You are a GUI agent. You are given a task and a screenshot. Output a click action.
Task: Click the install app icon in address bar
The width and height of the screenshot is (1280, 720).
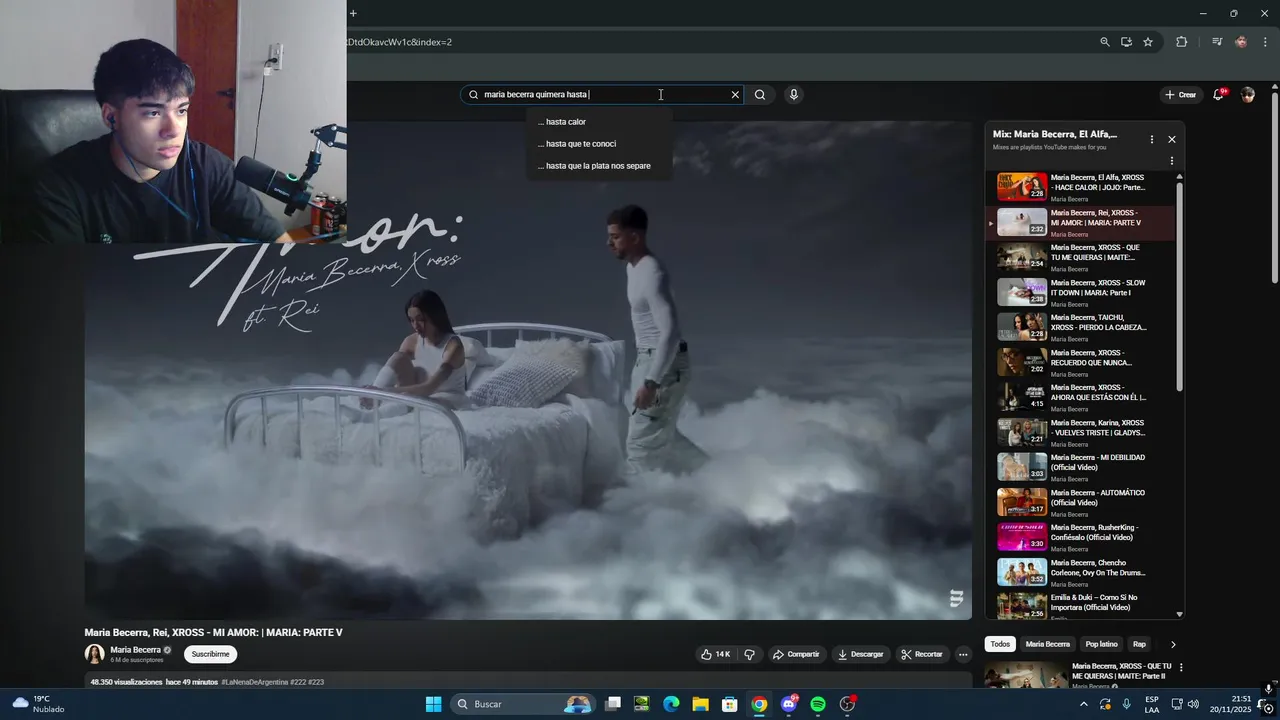(1126, 42)
